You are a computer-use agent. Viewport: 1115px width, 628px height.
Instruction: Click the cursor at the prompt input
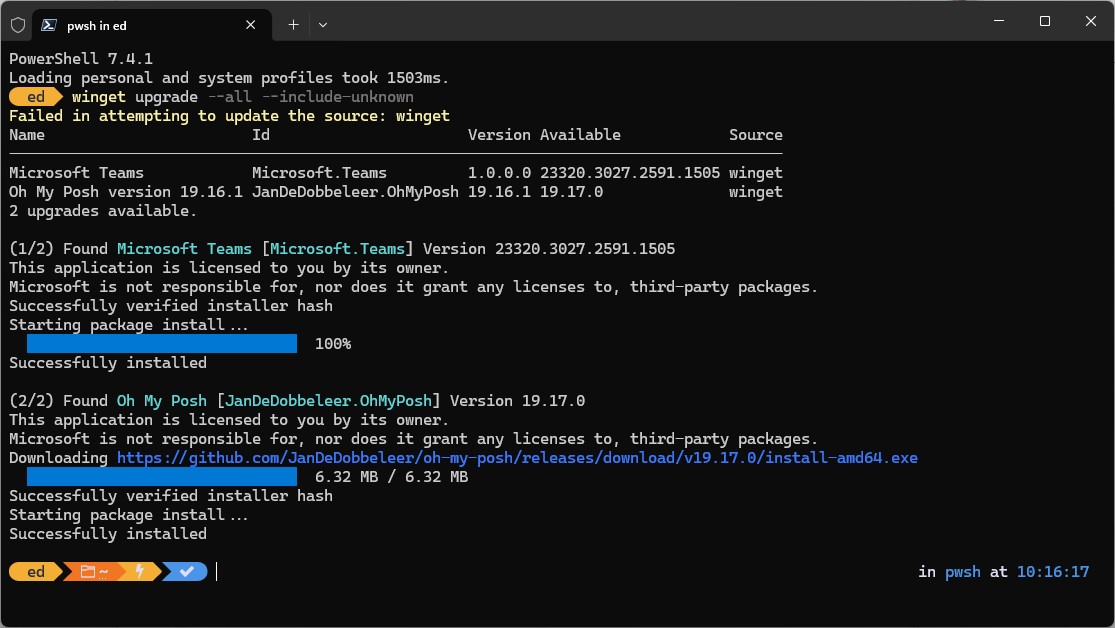point(216,572)
